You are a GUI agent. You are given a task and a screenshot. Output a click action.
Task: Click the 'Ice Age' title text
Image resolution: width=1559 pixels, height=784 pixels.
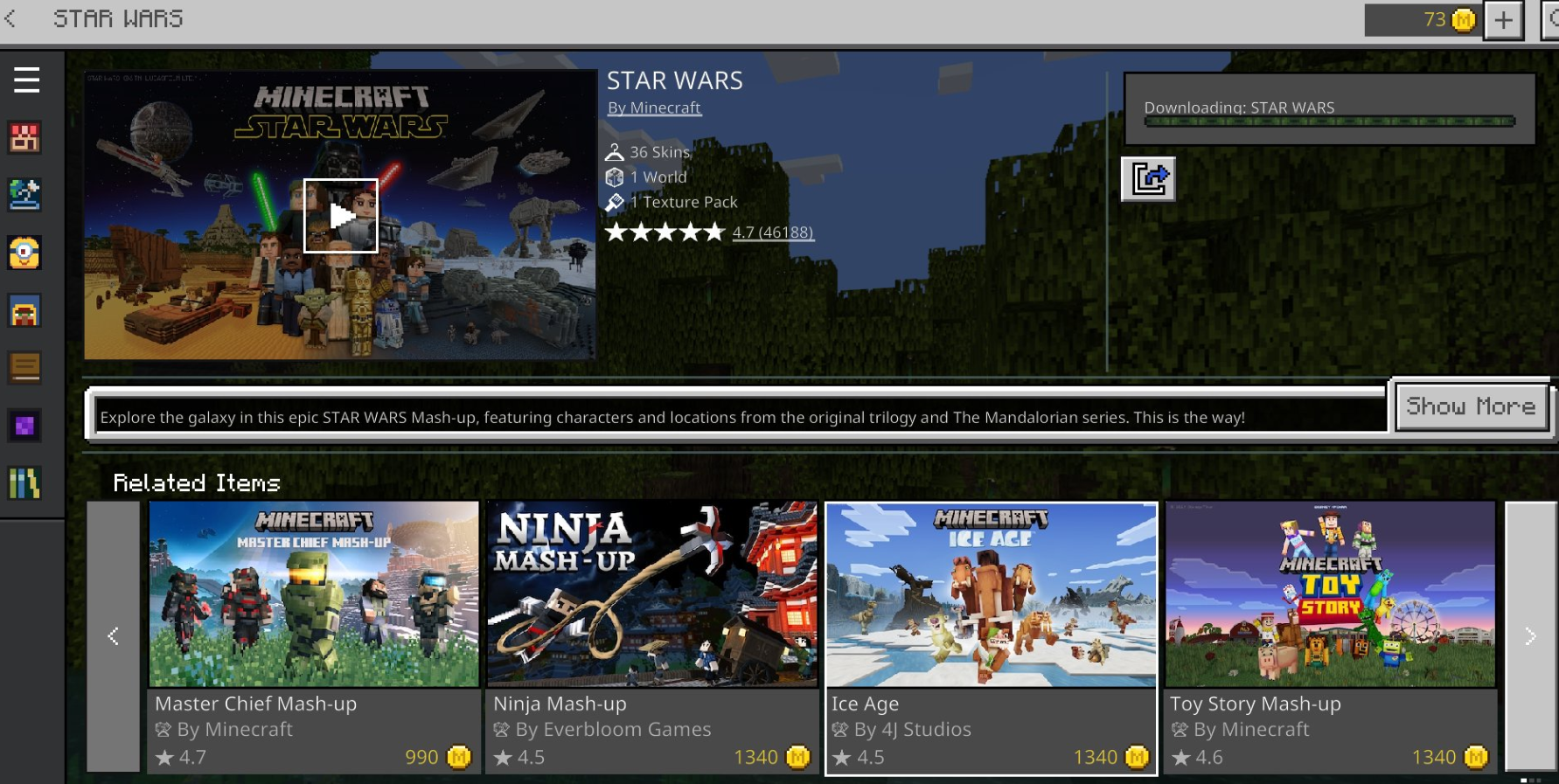click(865, 704)
